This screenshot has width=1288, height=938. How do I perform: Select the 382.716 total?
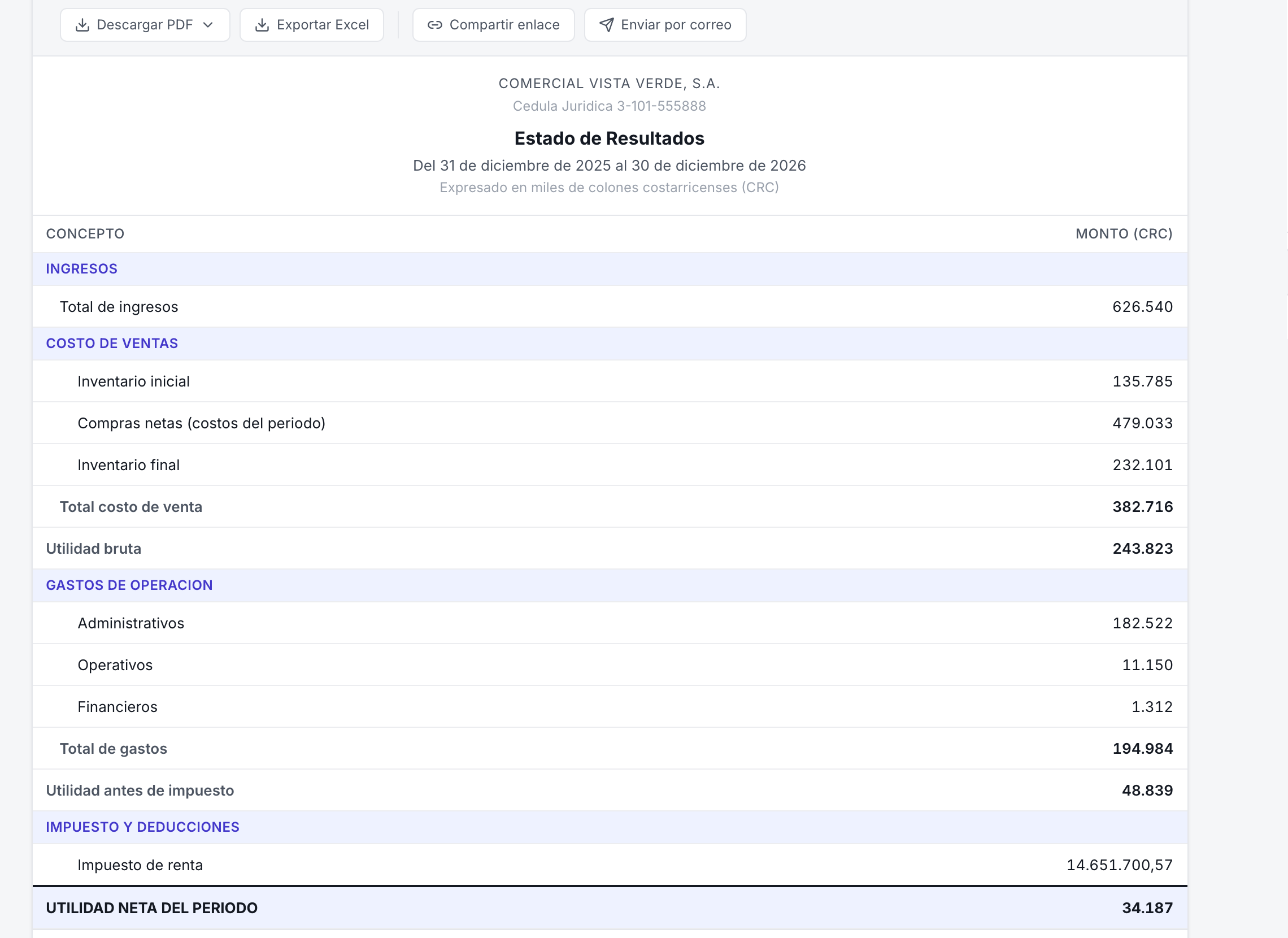click(x=1143, y=507)
